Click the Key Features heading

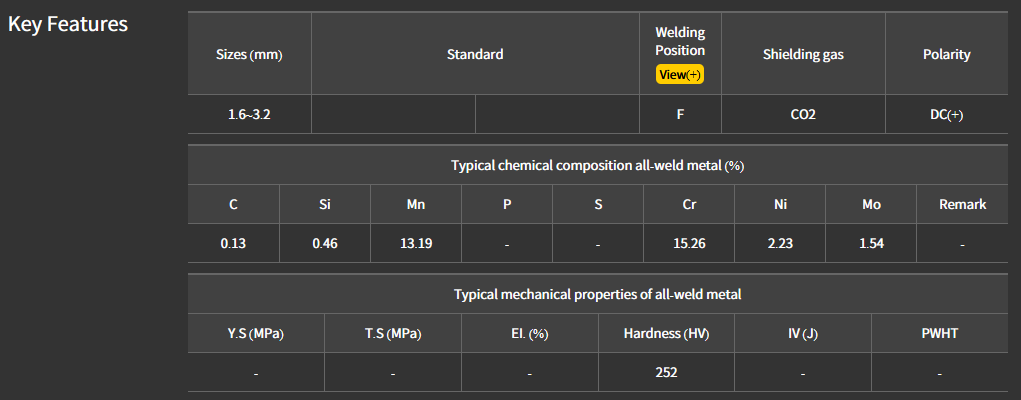pyautogui.click(x=68, y=24)
